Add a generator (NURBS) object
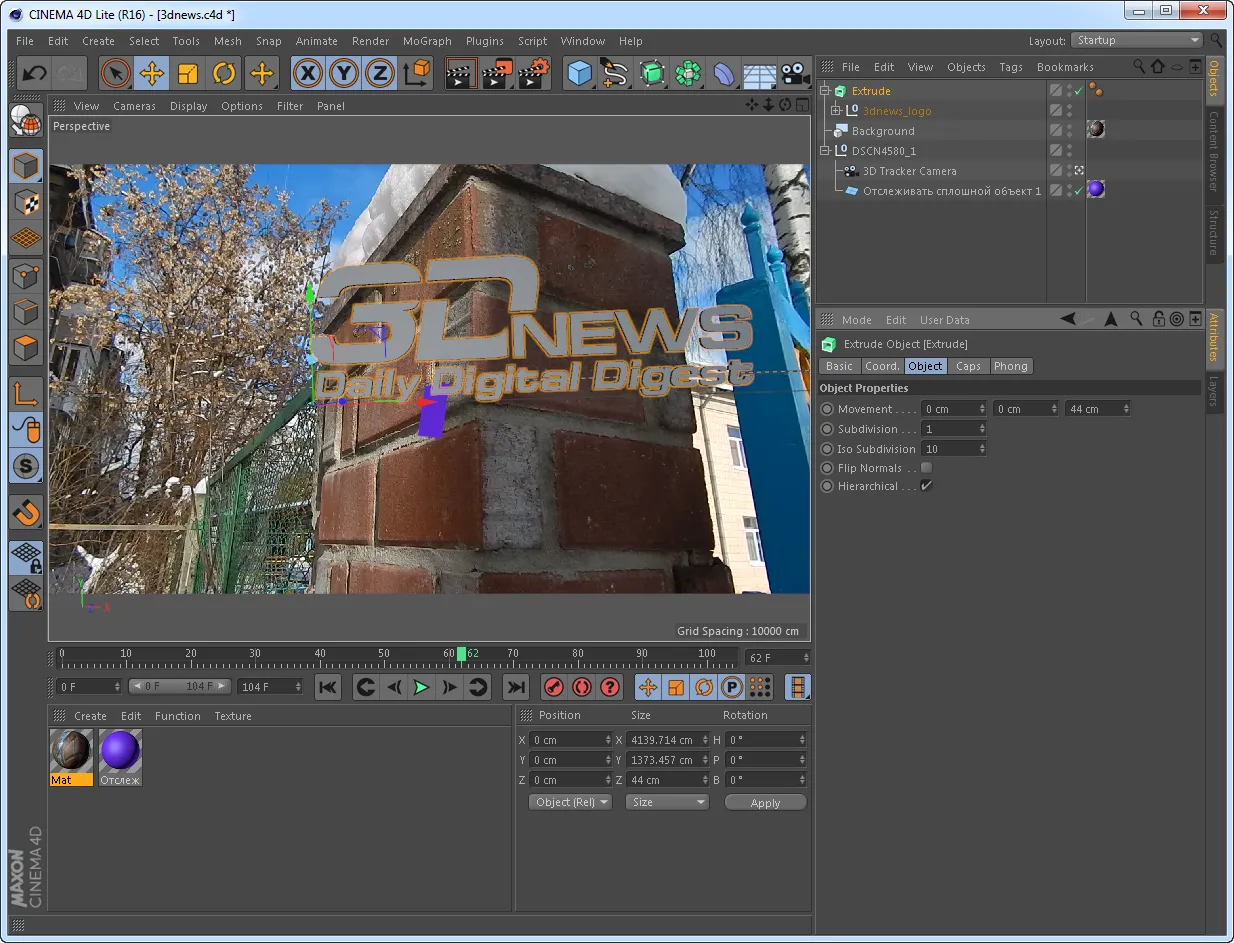This screenshot has height=943, width=1234. click(652, 73)
